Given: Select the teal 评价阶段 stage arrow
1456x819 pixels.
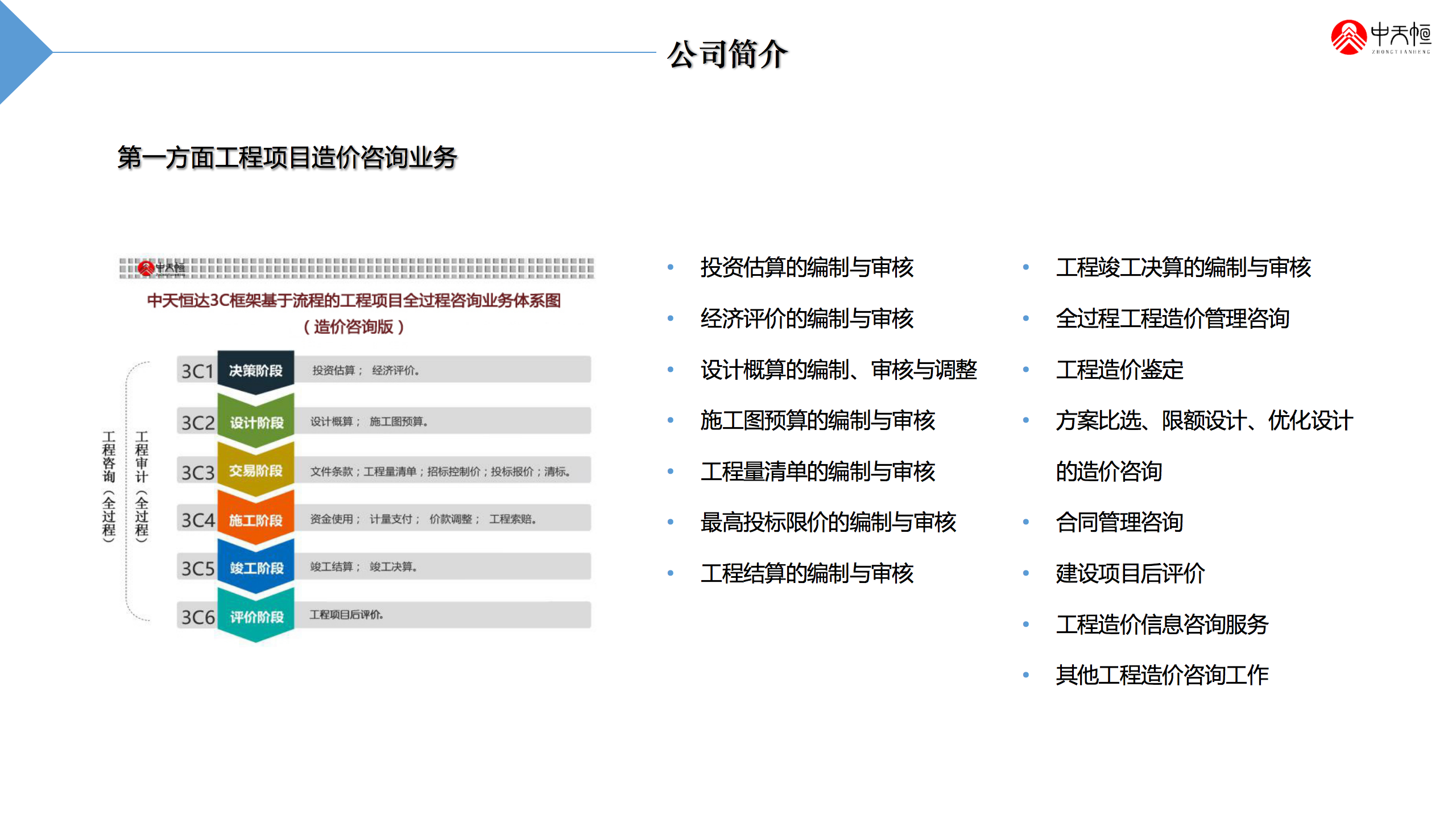Looking at the screenshot, I should coord(256,617).
